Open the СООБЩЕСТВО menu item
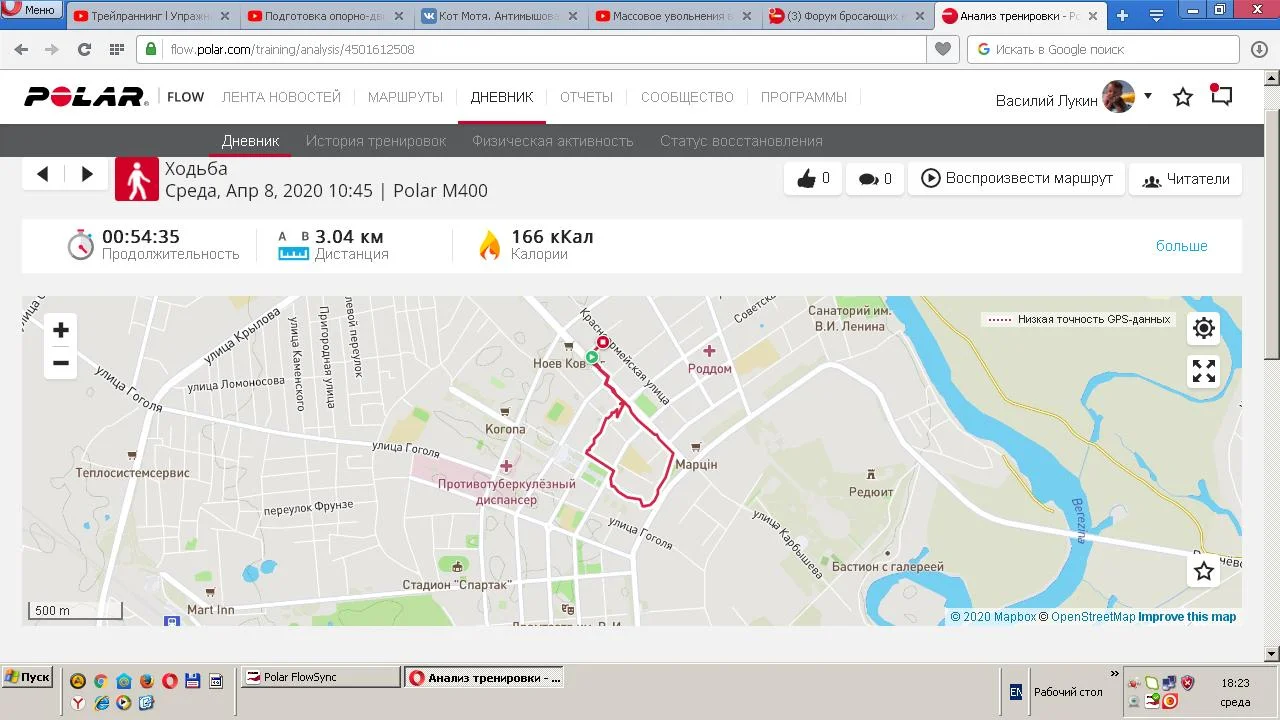Image resolution: width=1280 pixels, height=720 pixels. click(x=687, y=97)
